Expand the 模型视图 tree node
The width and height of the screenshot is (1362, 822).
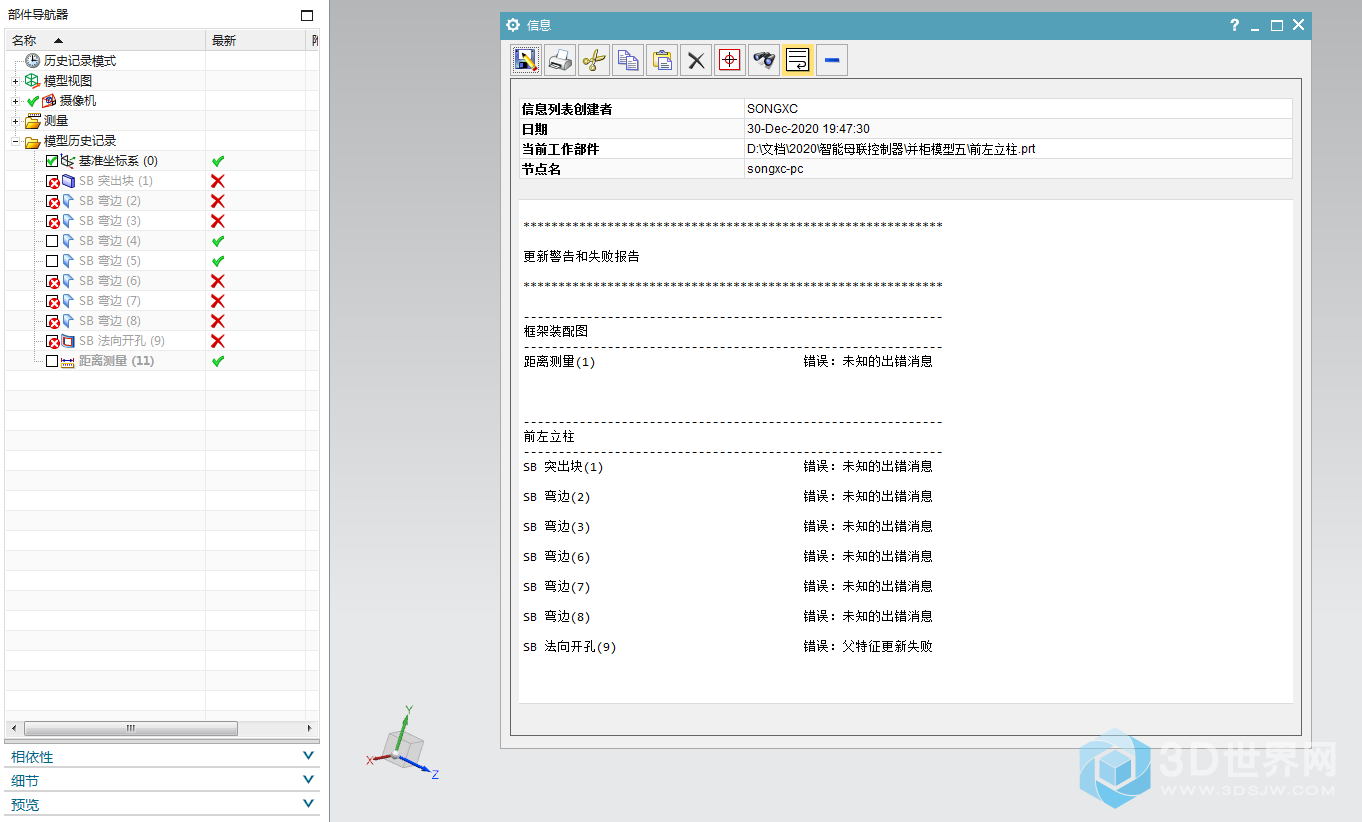tap(16, 81)
